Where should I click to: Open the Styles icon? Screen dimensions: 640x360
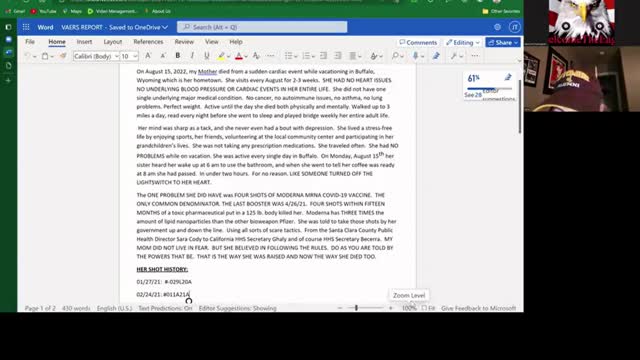(x=374, y=56)
